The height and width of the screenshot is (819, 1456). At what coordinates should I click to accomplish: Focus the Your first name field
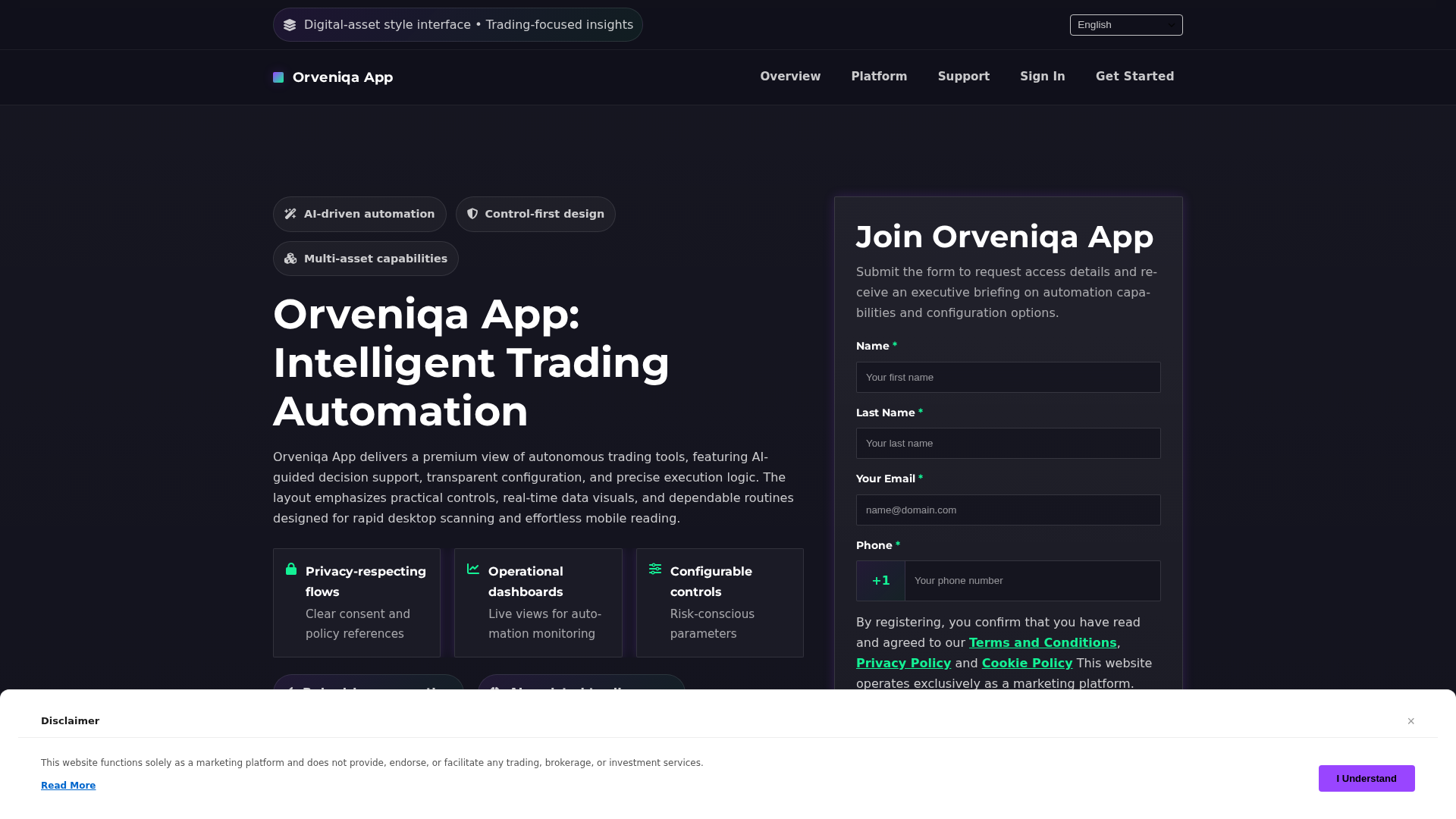point(1008,378)
